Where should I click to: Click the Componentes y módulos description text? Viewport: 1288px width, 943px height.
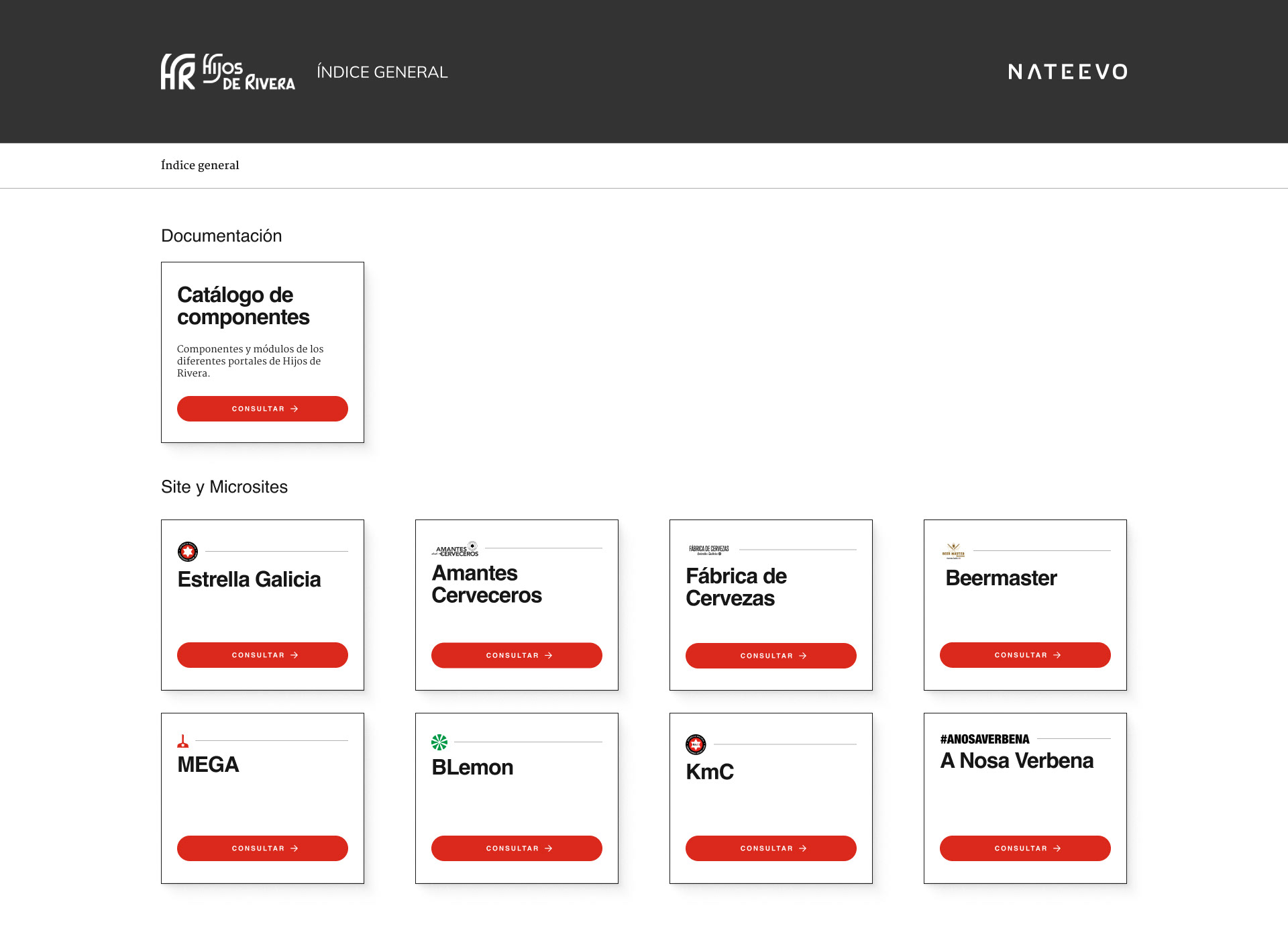click(x=250, y=361)
